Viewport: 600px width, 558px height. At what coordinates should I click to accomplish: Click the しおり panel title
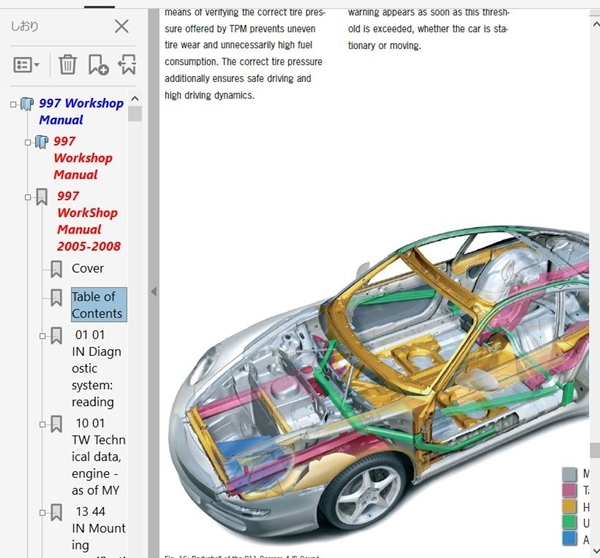[24, 26]
